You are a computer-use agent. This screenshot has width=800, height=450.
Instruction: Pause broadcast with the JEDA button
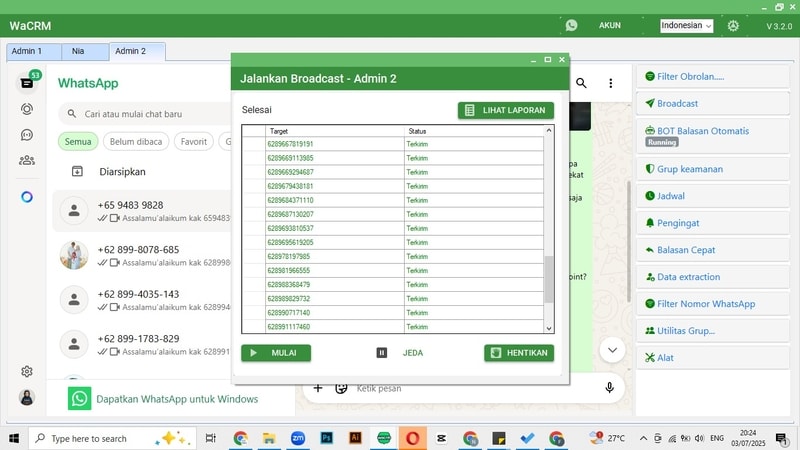pyautogui.click(x=400, y=353)
